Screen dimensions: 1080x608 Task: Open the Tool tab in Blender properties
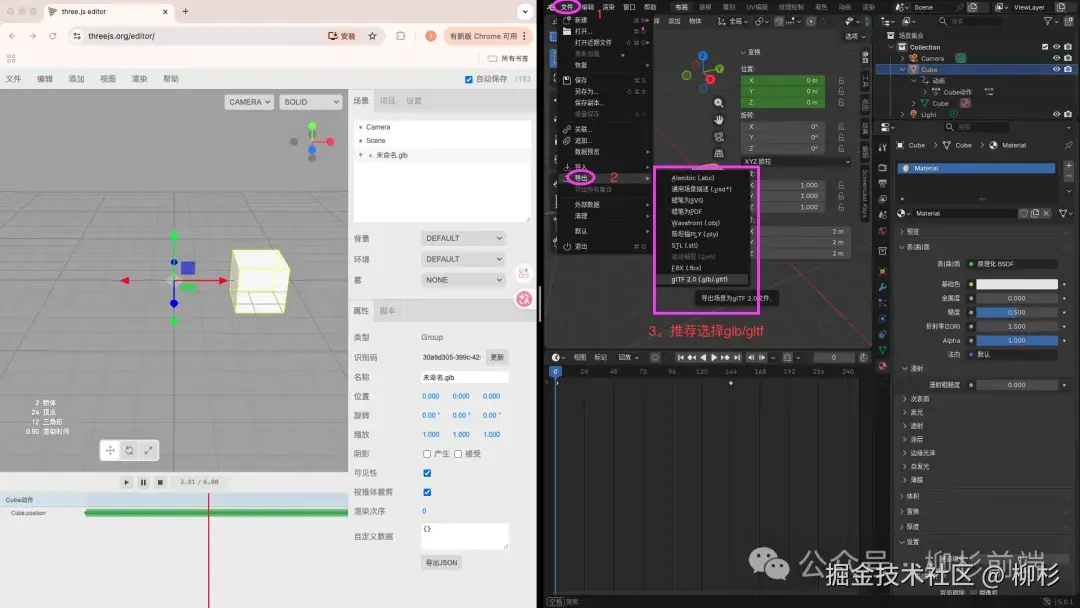[x=882, y=147]
